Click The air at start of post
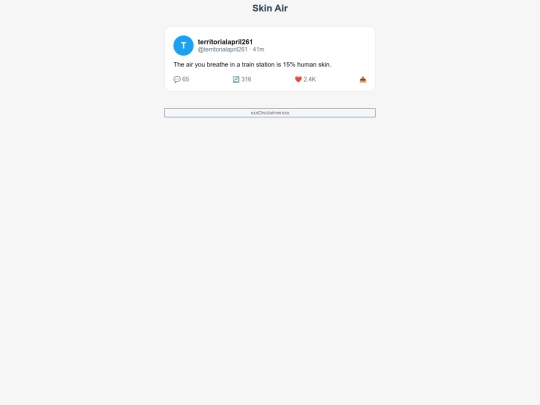540x405 pixels. pyautogui.click(x=183, y=64)
